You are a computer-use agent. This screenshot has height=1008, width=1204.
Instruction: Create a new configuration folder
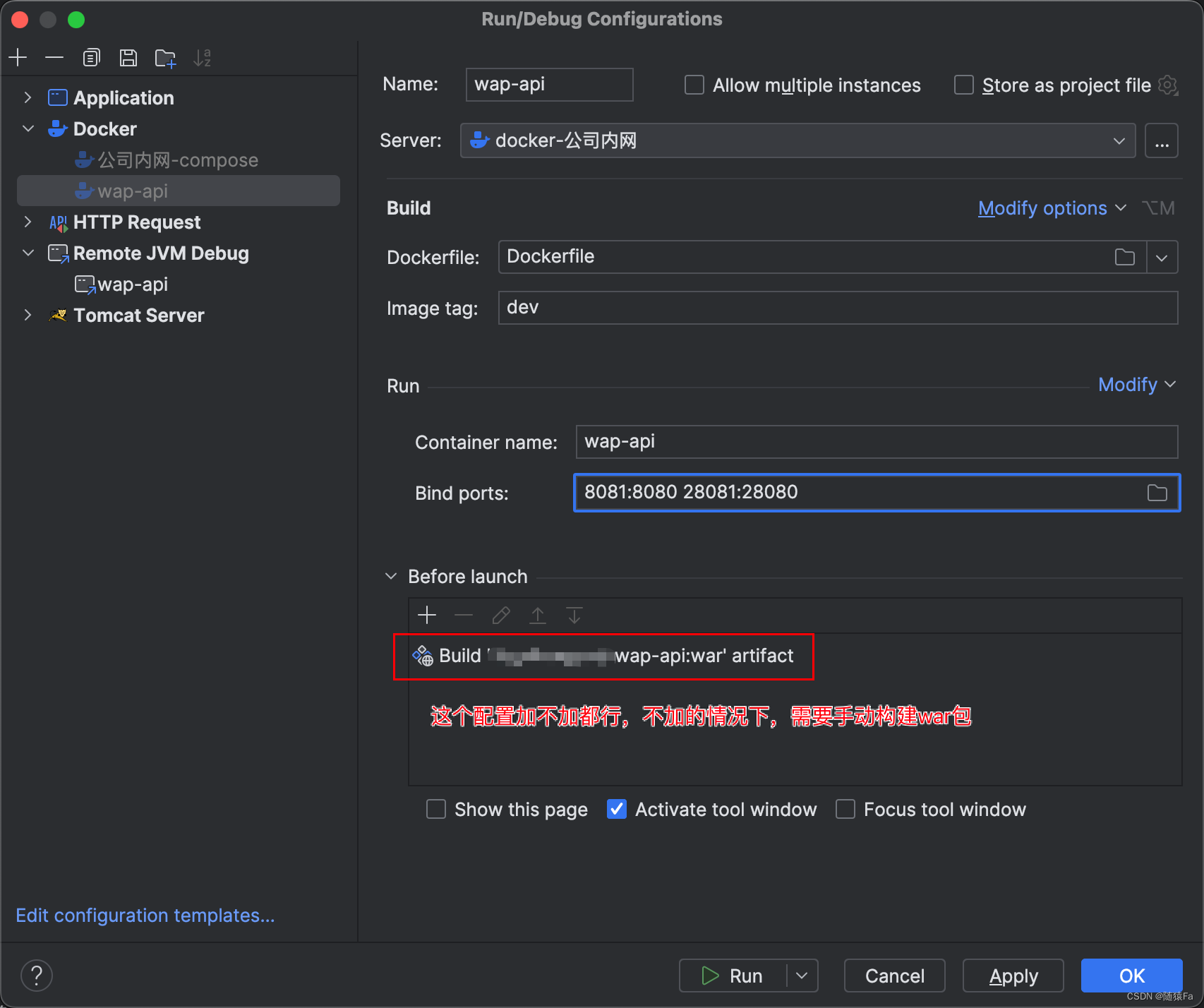(x=165, y=57)
